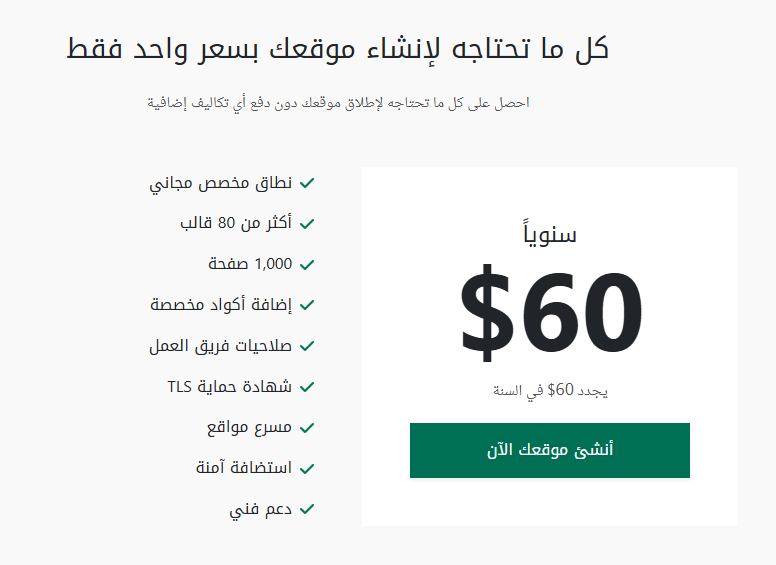Click the main heading كل ما تحتاجه لإنشاء موقعك

[x=339, y=48]
